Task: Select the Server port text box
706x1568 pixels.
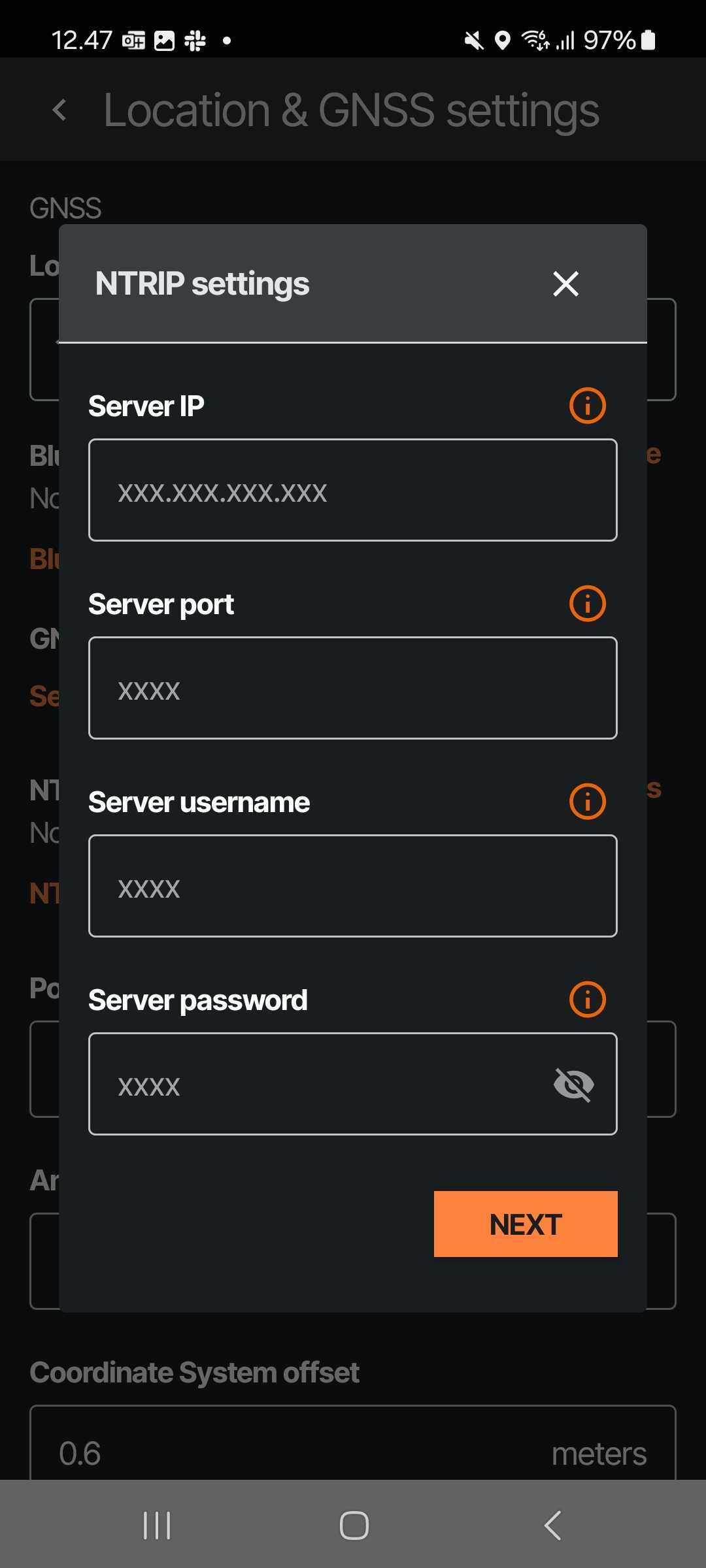Action: tap(353, 688)
